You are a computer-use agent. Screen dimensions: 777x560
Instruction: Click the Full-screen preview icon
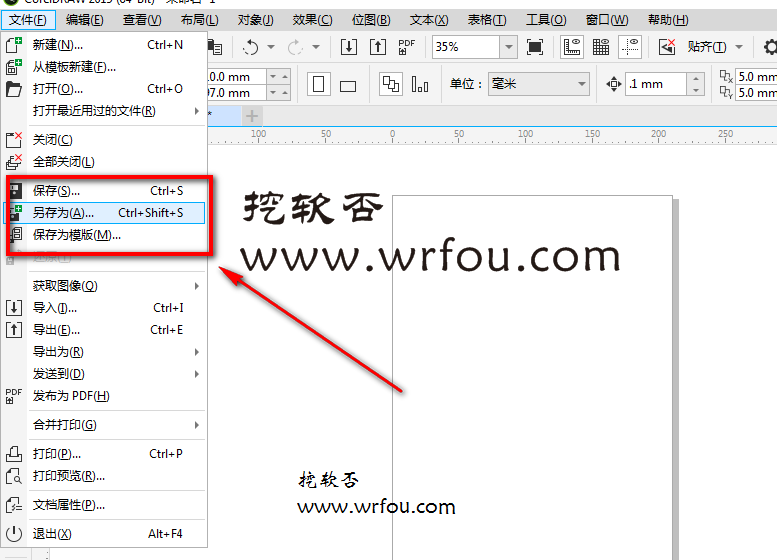(x=535, y=47)
